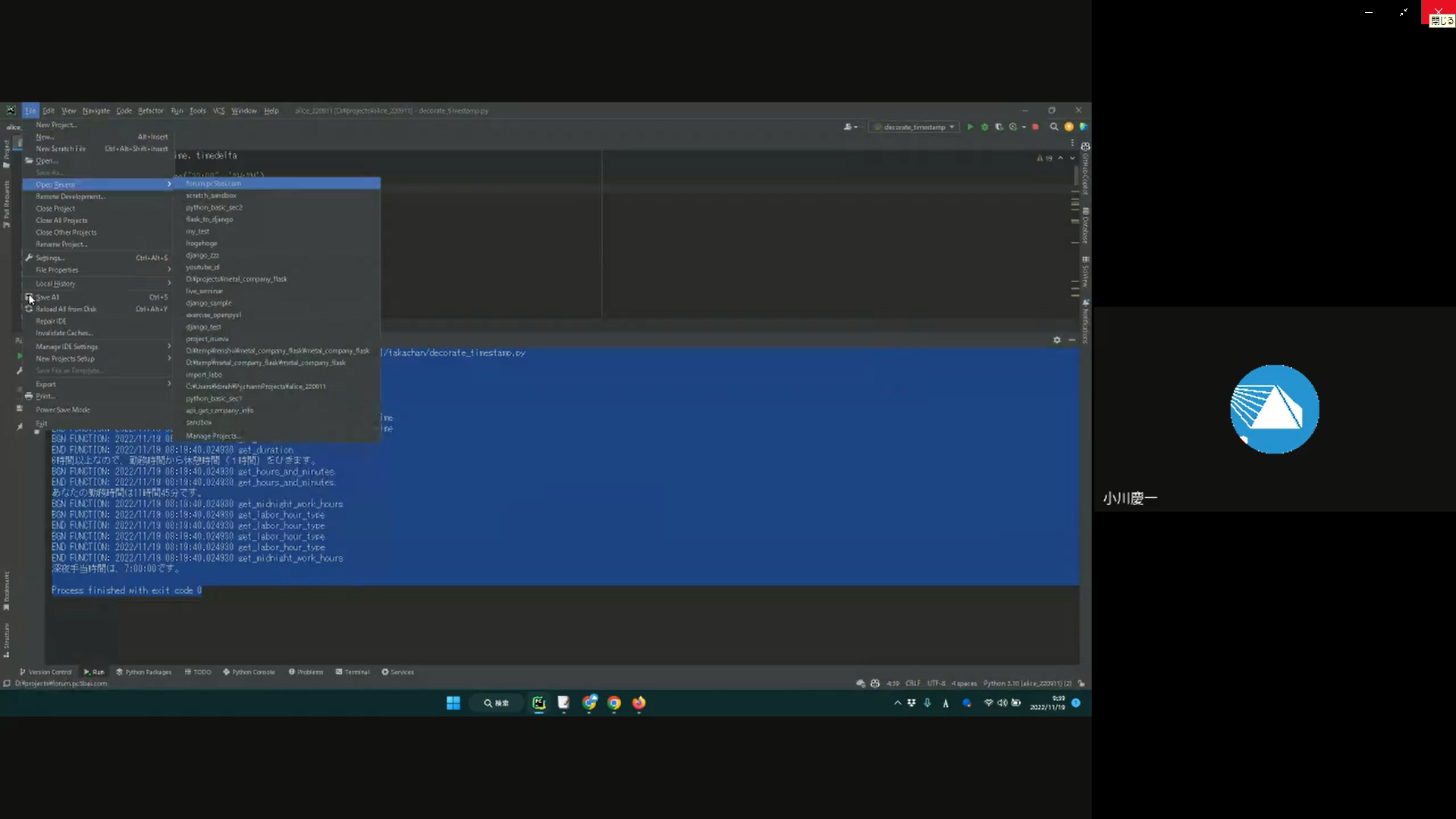The height and width of the screenshot is (819, 1456).
Task: Click the green Run button in toolbar
Action: click(969, 127)
